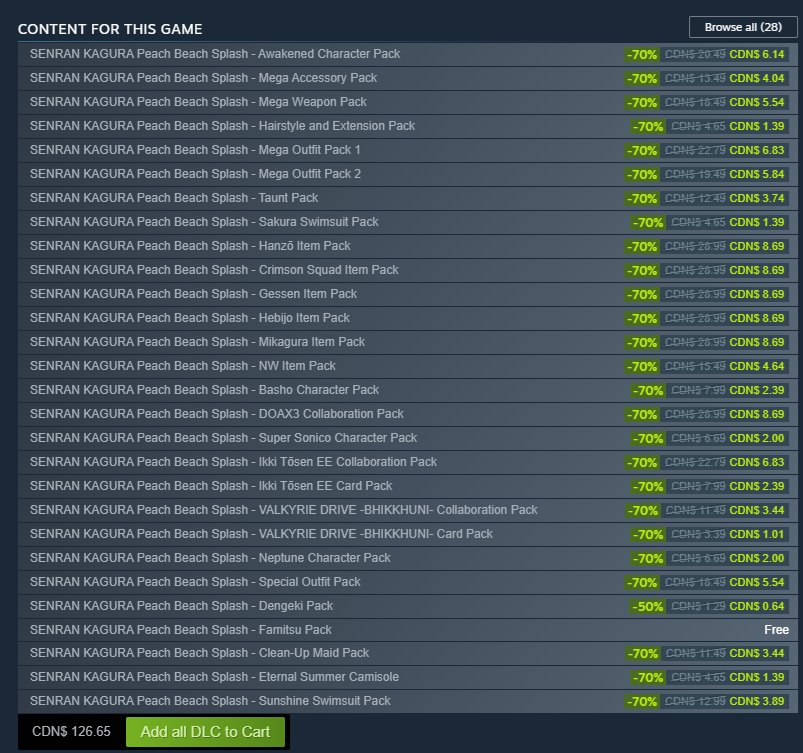Select the Mega Outfit Pack 1 row
The width and height of the screenshot is (803, 753).
(408, 150)
